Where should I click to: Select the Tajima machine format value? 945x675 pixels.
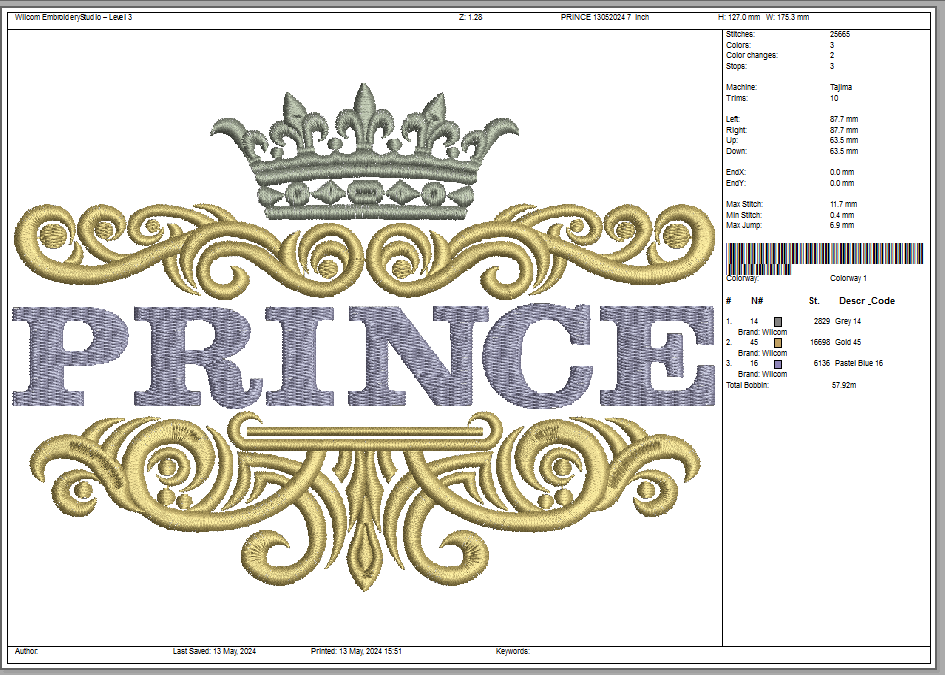click(841, 87)
